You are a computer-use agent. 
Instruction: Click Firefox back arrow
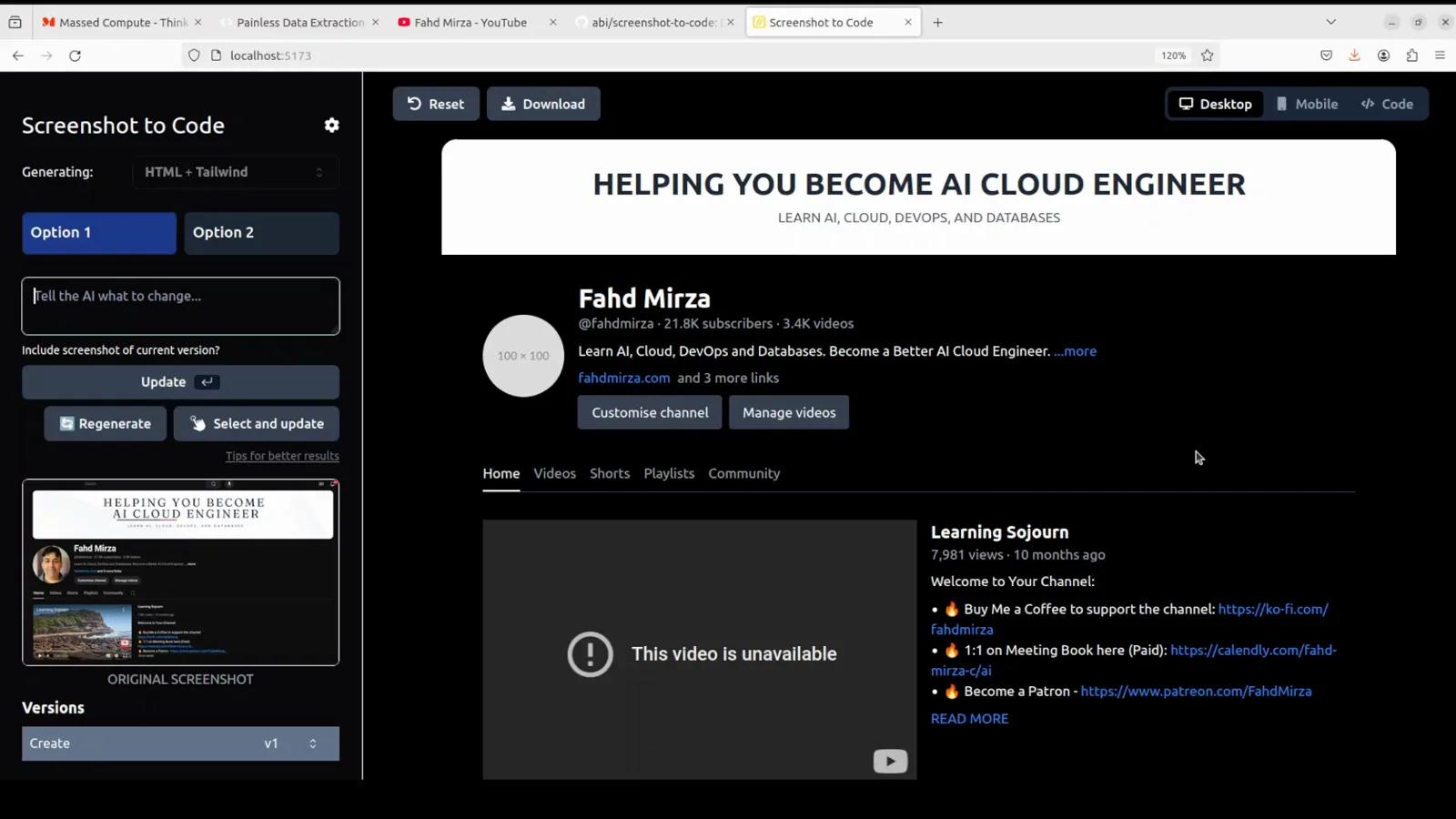pyautogui.click(x=18, y=56)
